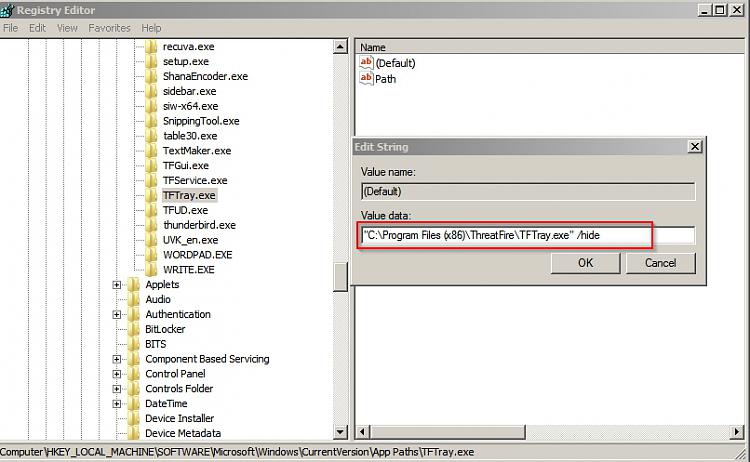Click the Name column header

pos(552,47)
